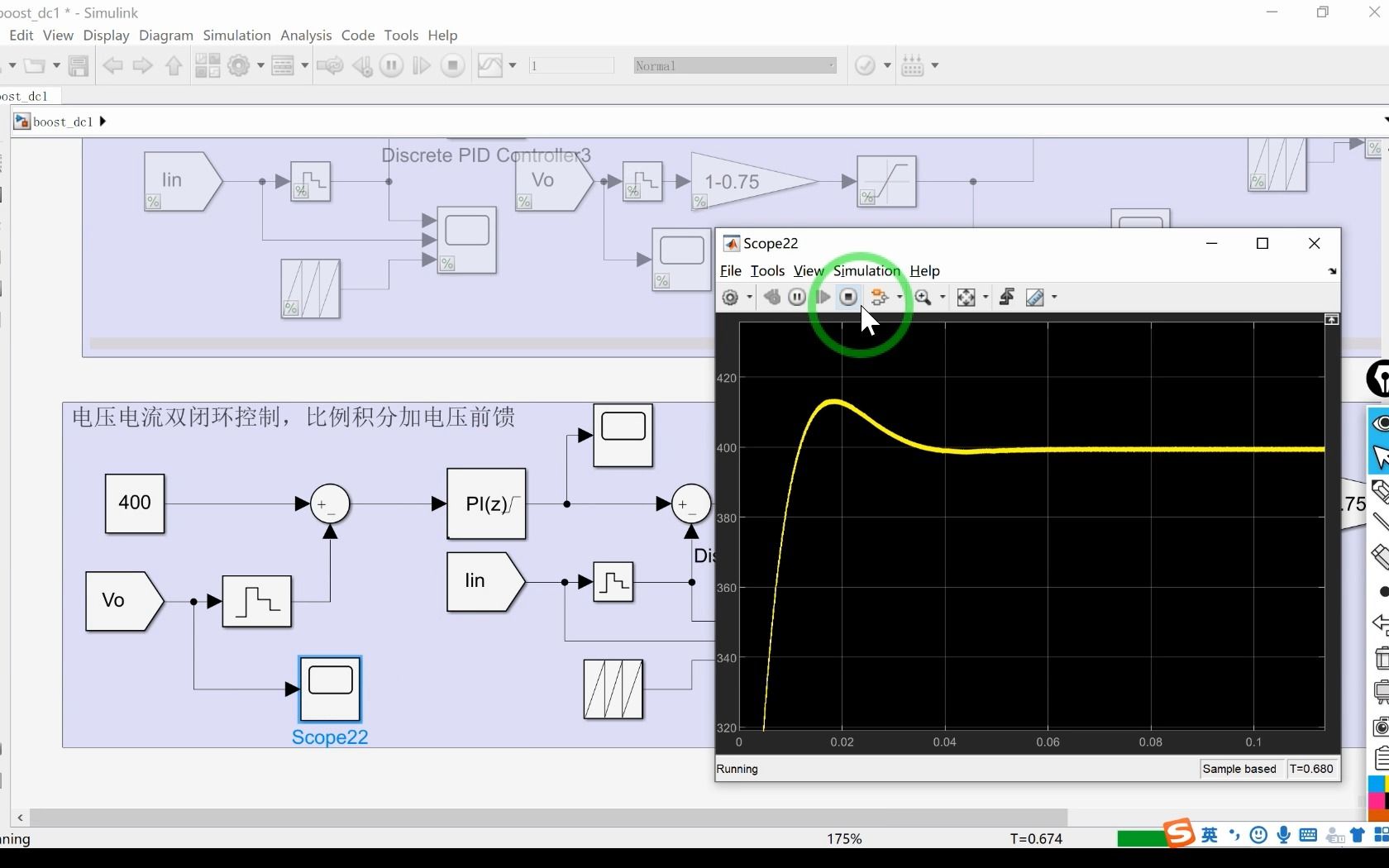Open the Analysis menu in Simulink
The image size is (1389, 868).
coord(305,36)
